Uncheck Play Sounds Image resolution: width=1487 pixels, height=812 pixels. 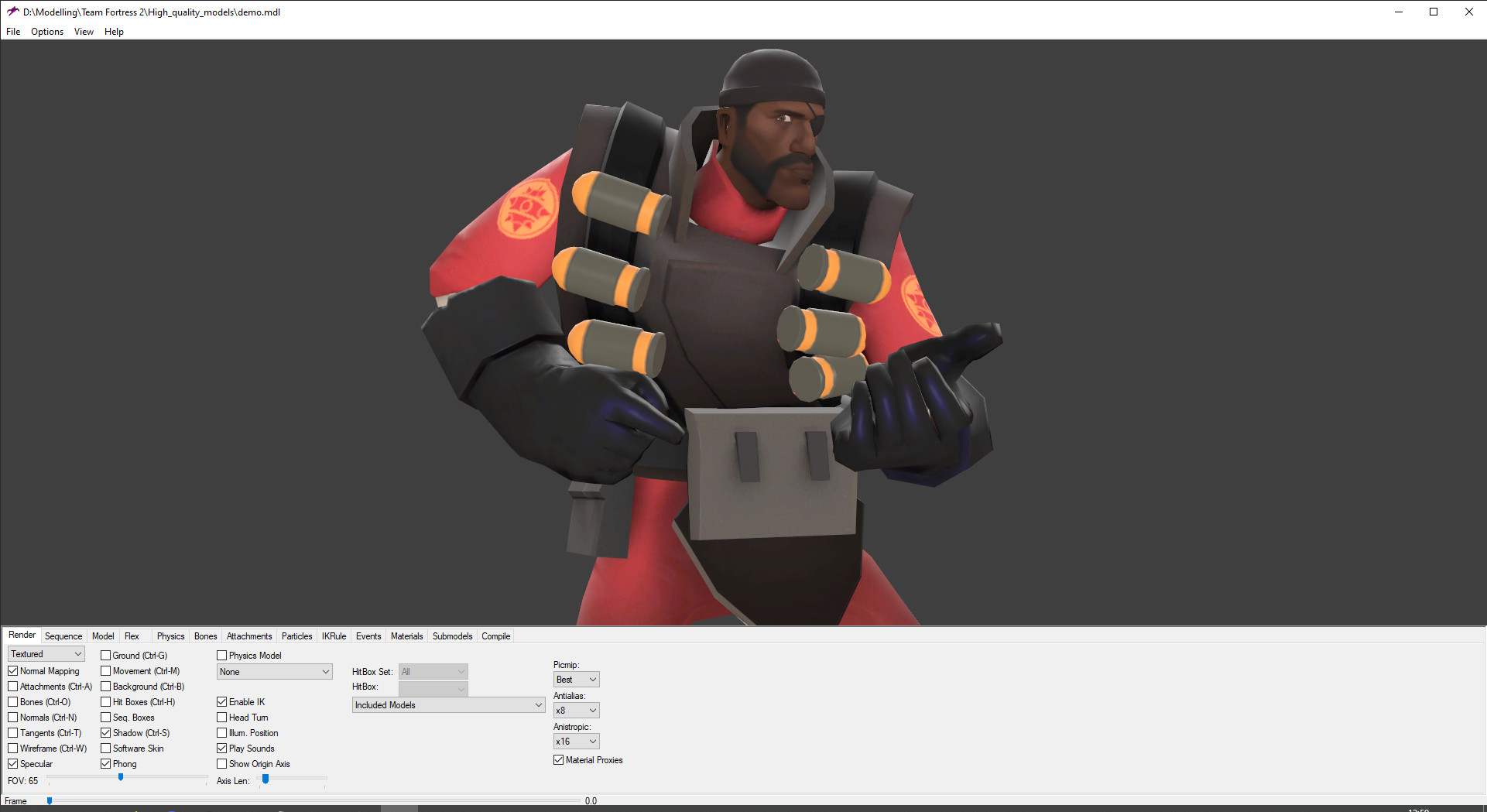pyautogui.click(x=221, y=748)
